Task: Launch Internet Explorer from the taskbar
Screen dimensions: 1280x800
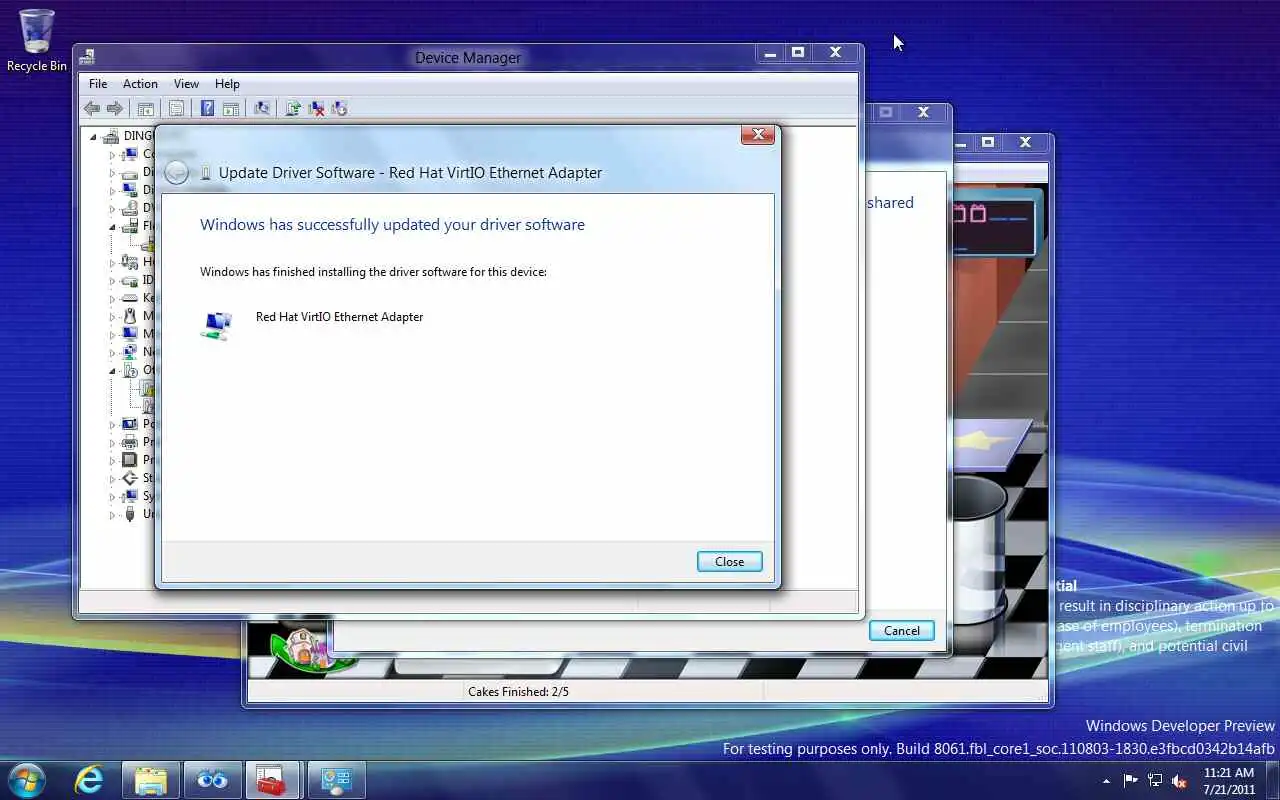Action: (89, 779)
